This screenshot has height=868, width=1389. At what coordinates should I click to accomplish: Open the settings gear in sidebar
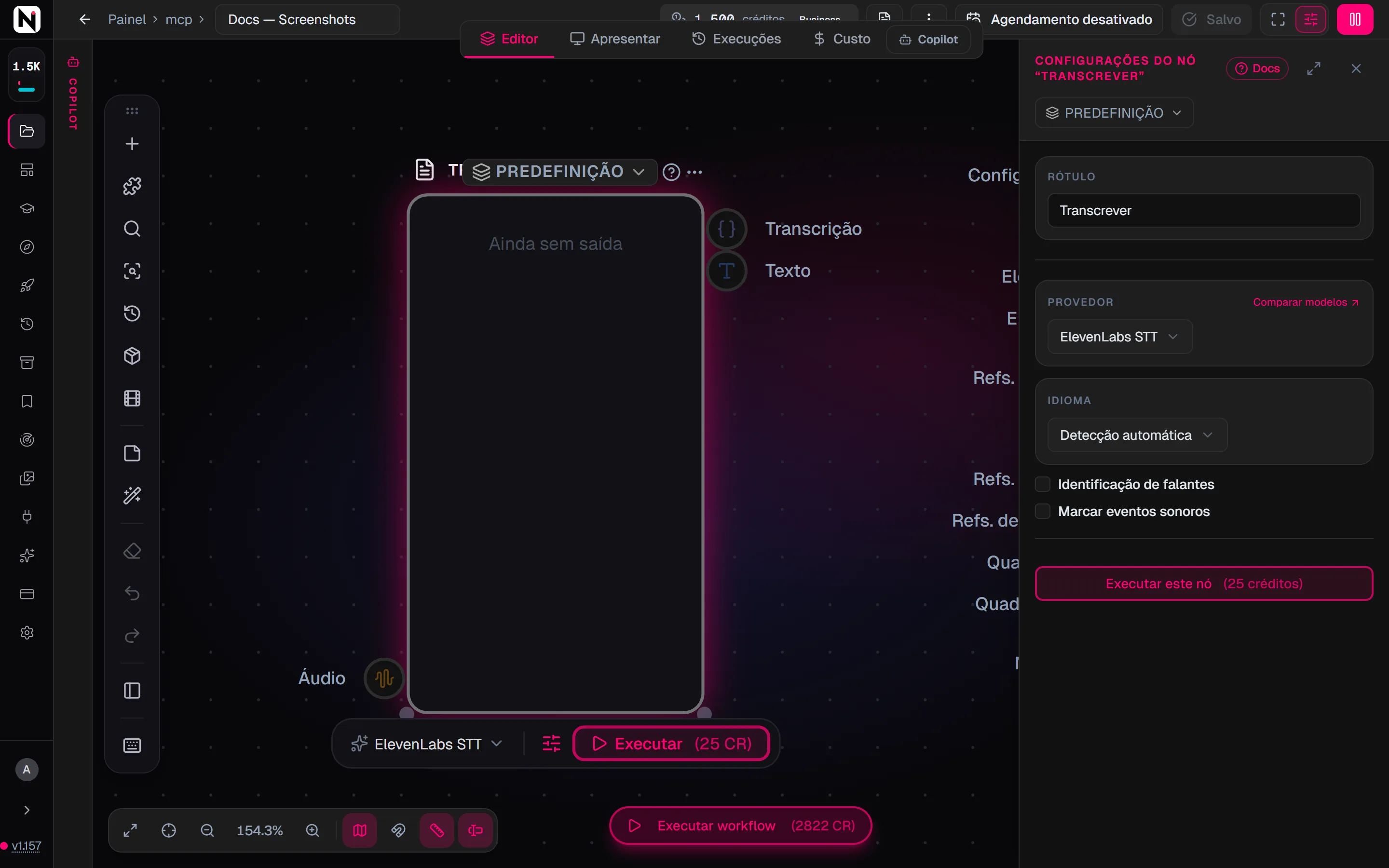tap(27, 633)
